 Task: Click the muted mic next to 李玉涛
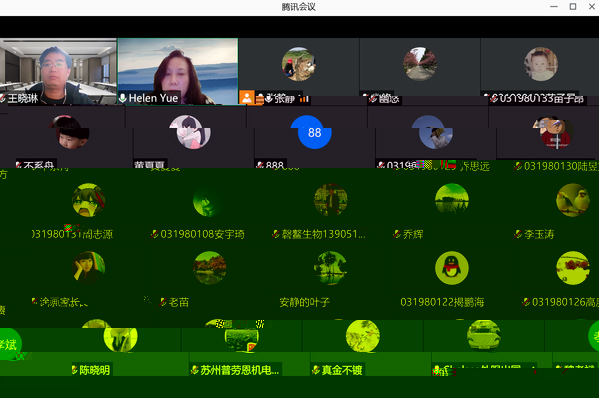[518, 234]
